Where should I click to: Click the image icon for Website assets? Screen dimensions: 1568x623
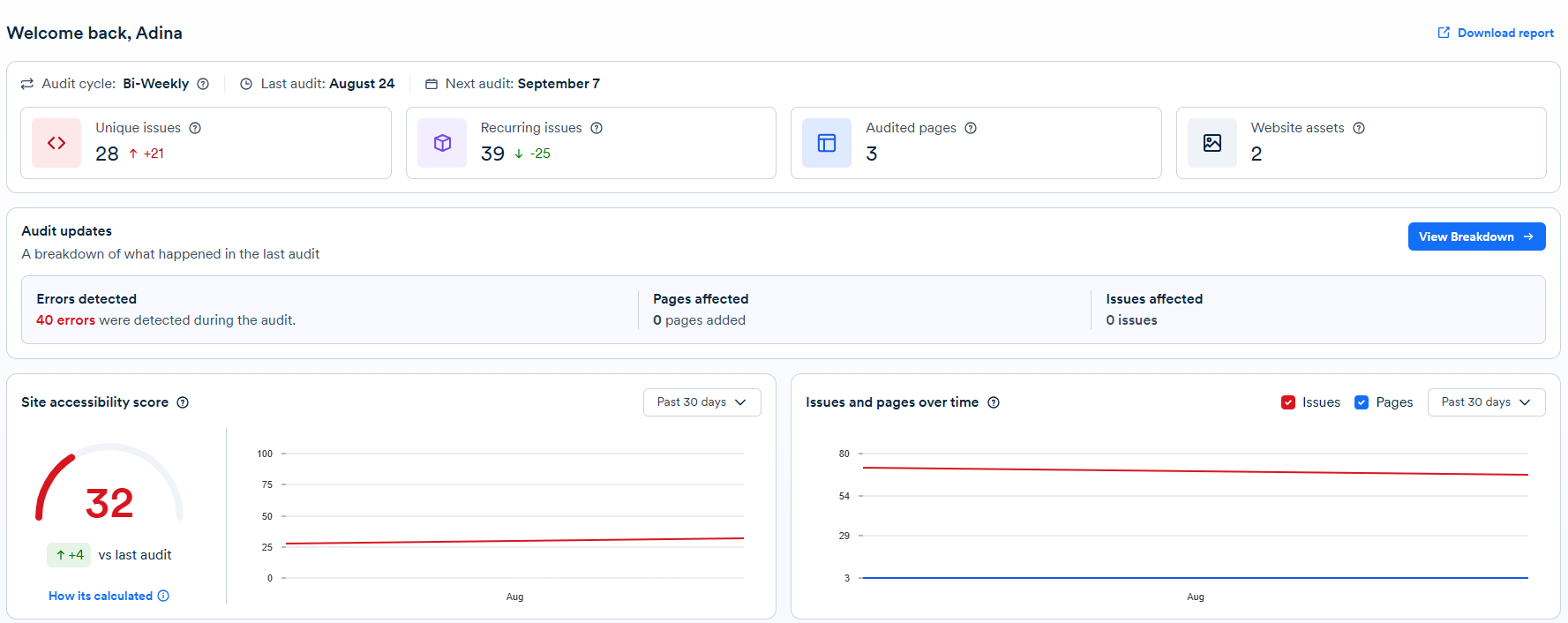click(x=1212, y=143)
